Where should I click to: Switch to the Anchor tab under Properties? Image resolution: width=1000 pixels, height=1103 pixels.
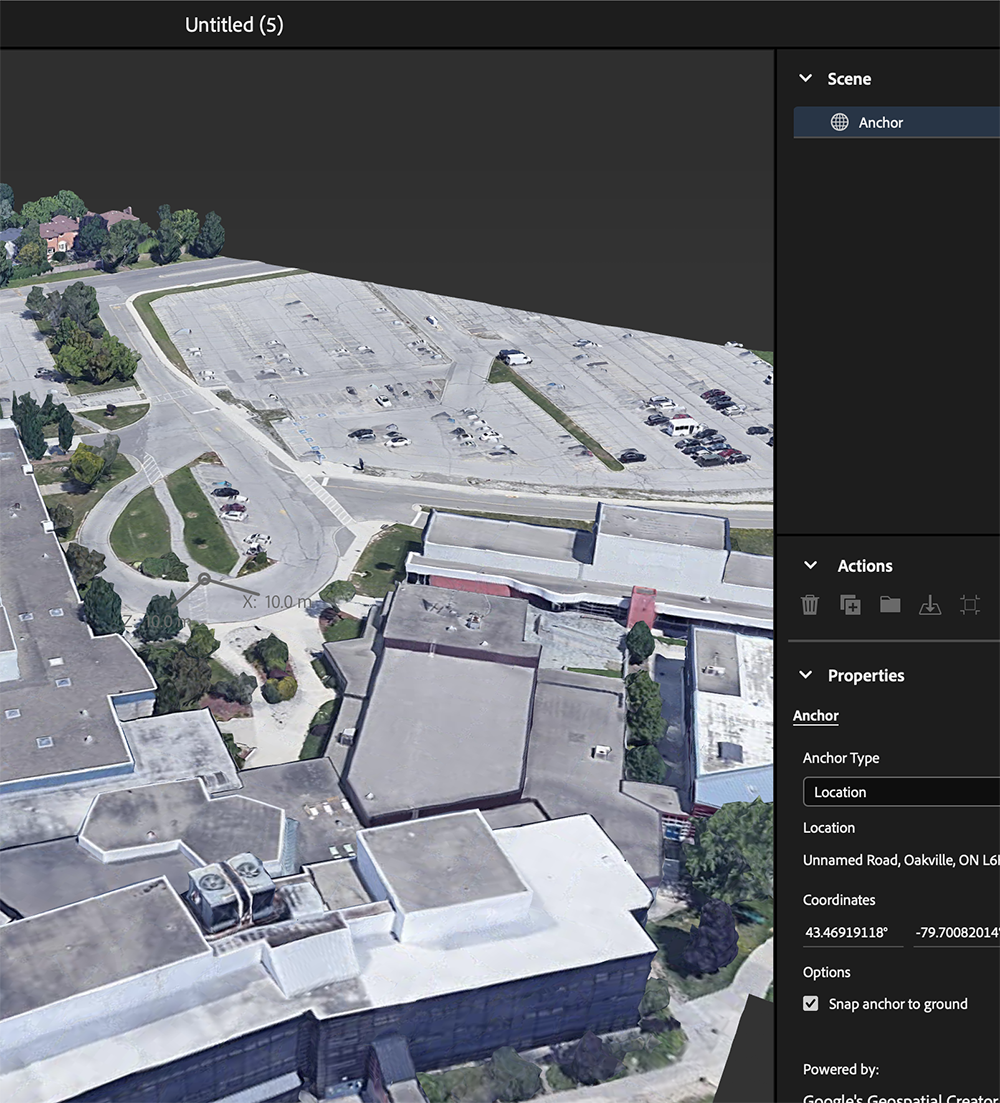pyautogui.click(x=816, y=715)
